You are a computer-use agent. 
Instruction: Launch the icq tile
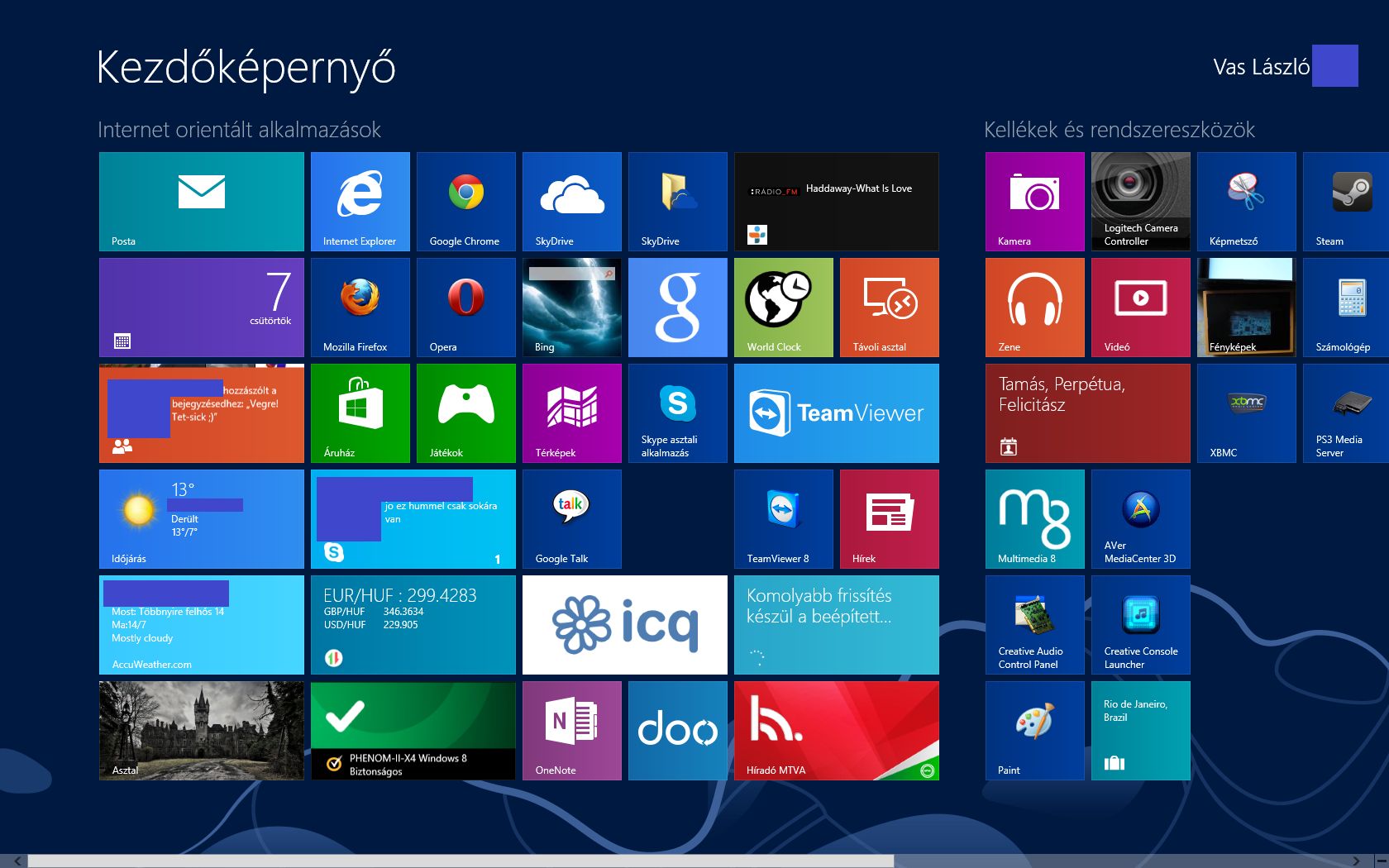pos(625,625)
